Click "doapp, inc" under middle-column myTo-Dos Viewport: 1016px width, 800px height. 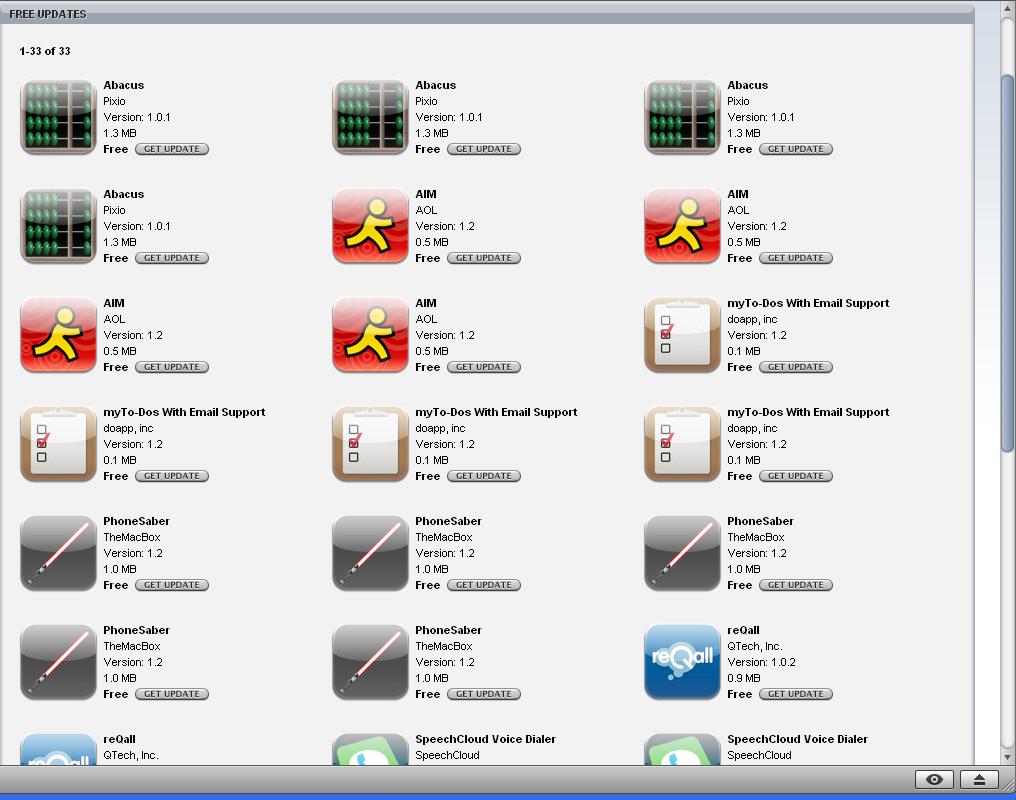point(440,428)
